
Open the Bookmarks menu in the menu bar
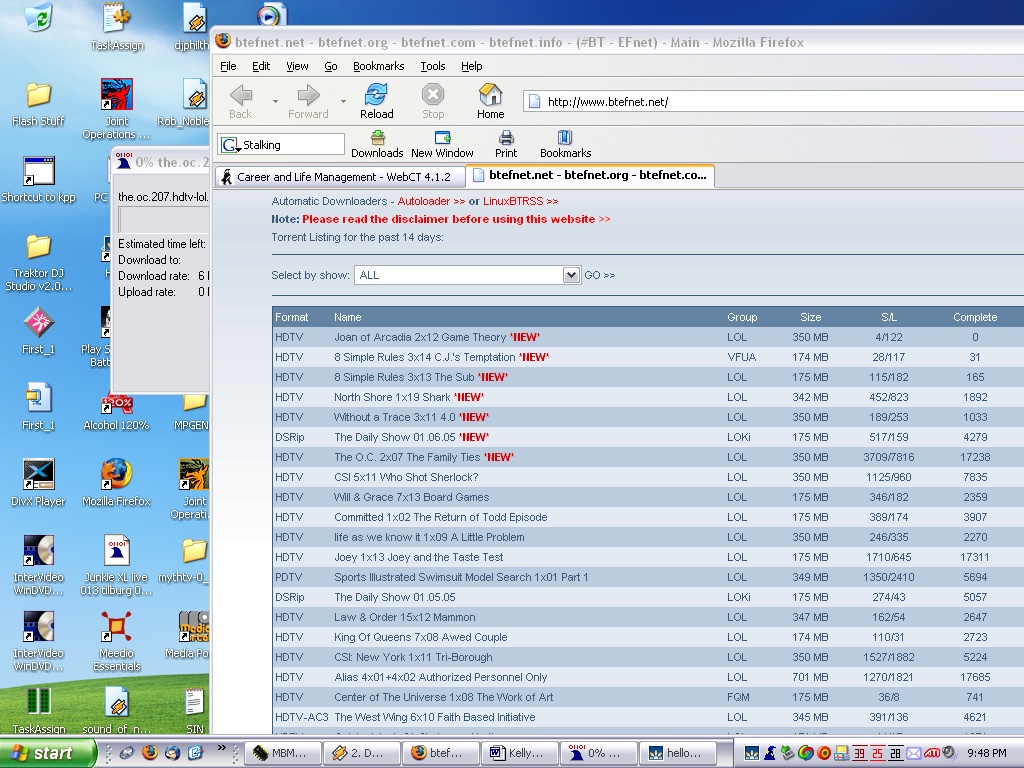[379, 66]
